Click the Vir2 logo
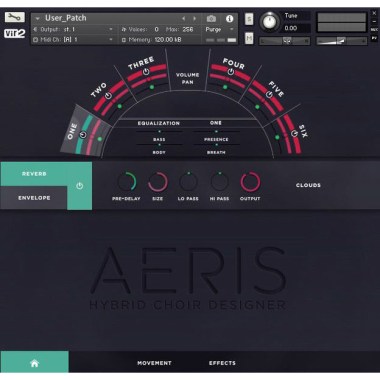The height and width of the screenshot is (380, 380). 15,34
